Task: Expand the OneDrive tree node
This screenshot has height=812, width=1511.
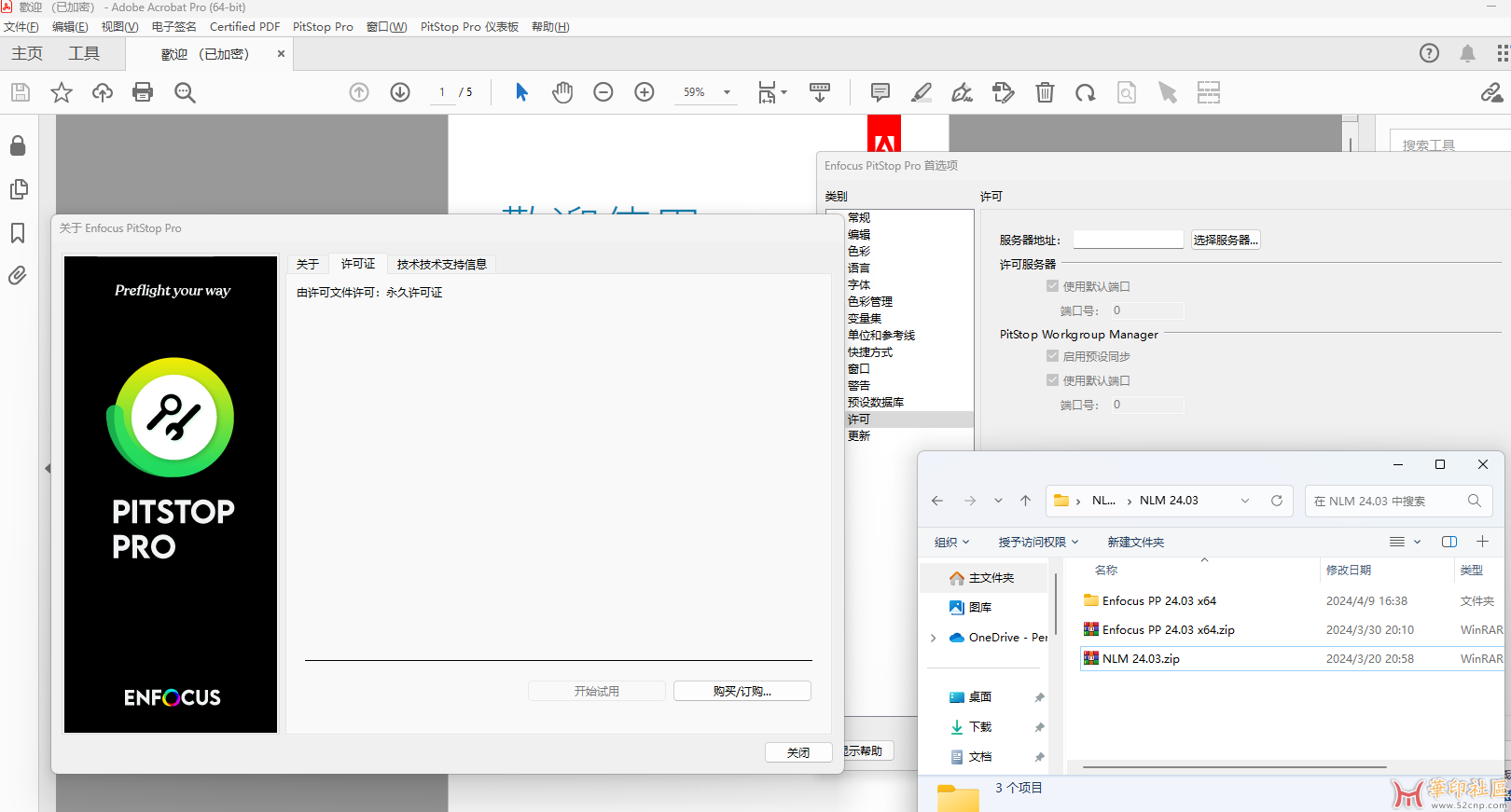Action: tap(934, 638)
